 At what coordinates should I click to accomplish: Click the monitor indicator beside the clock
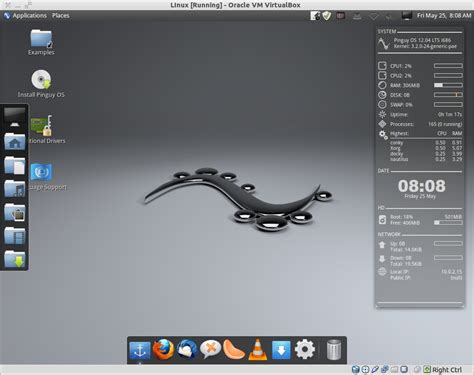pyautogui.click(x=407, y=16)
